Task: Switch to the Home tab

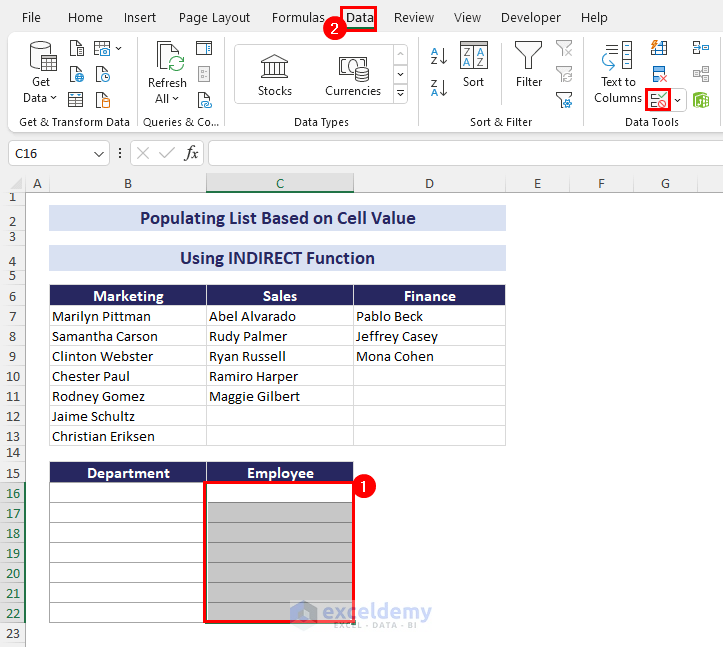Action: pyautogui.click(x=85, y=18)
